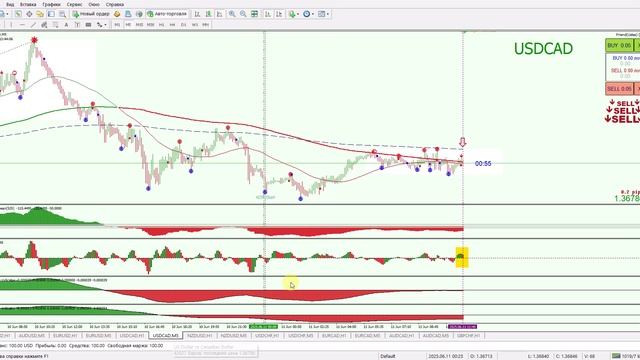Screen dimensions: 640x360
Task: Zoom out of the chart
Action: tap(243, 14)
